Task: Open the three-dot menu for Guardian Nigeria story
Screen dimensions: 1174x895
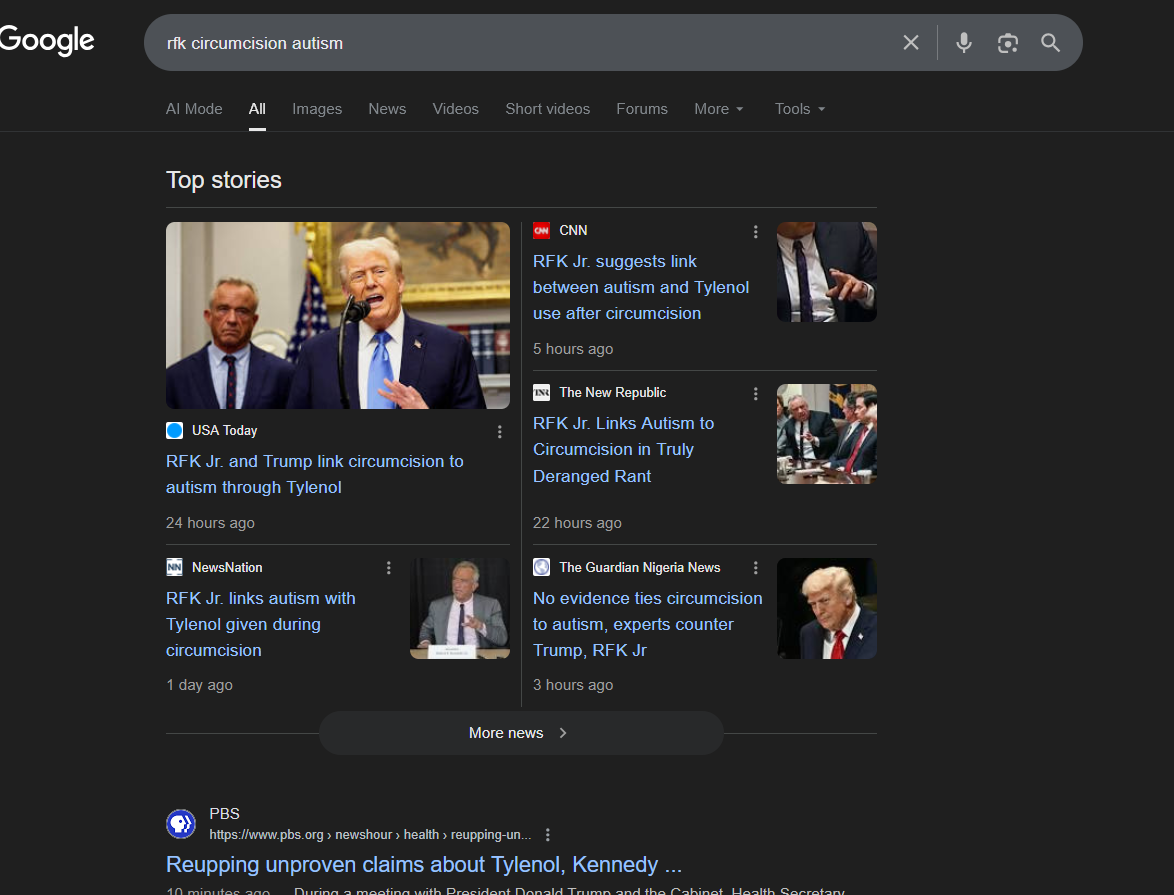Action: point(755,568)
